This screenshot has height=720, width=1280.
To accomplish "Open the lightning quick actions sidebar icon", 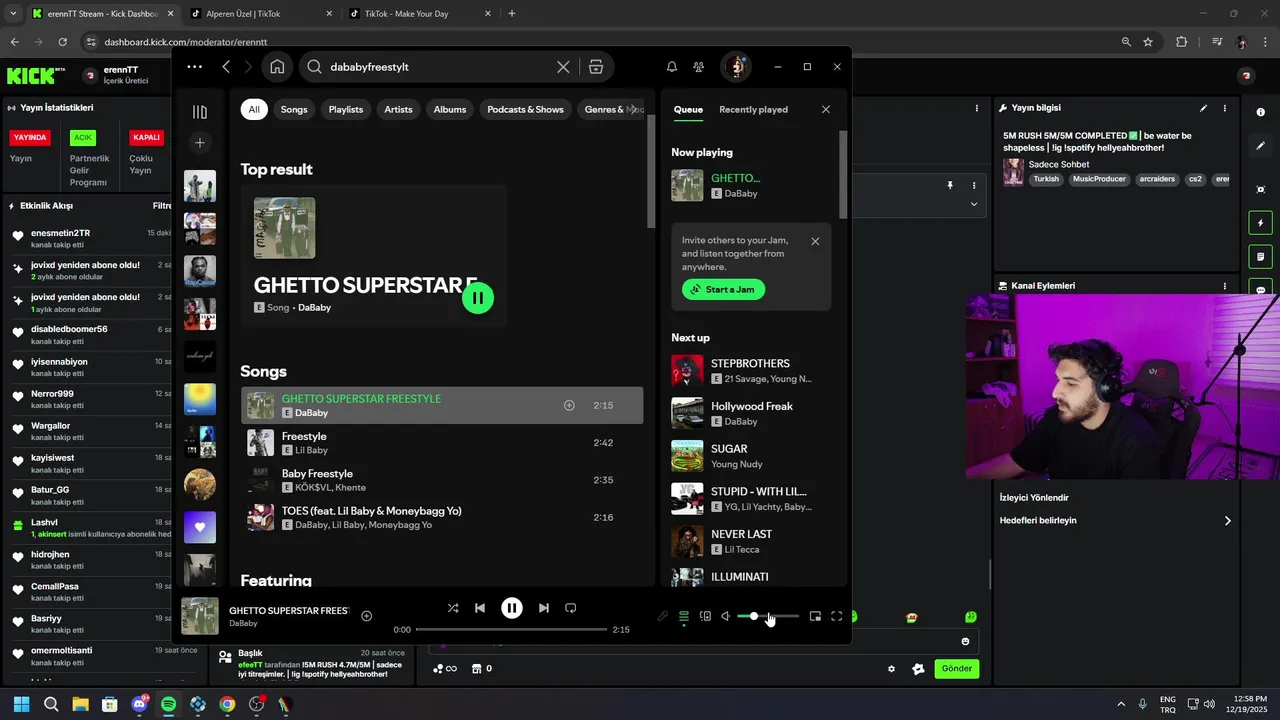I will coord(1261,223).
